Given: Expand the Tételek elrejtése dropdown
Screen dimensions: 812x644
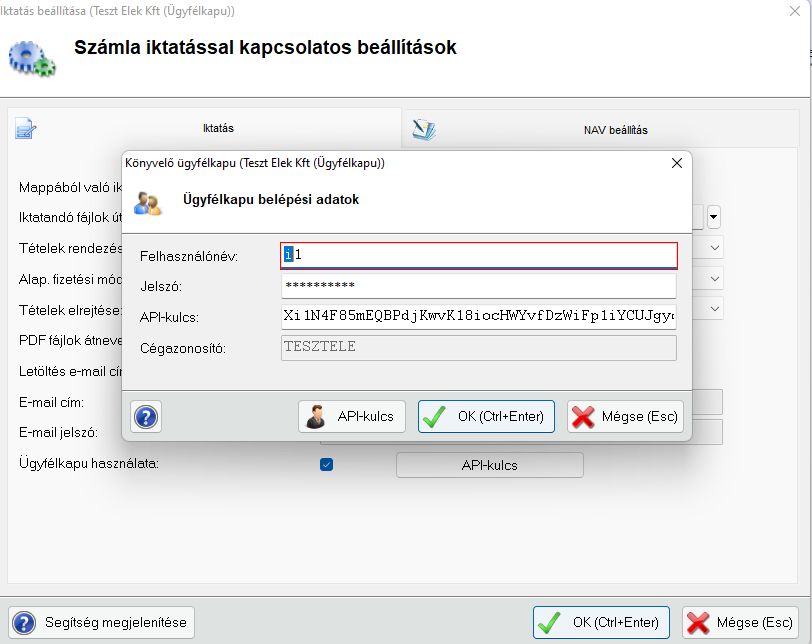Looking at the screenshot, I should 715,310.
